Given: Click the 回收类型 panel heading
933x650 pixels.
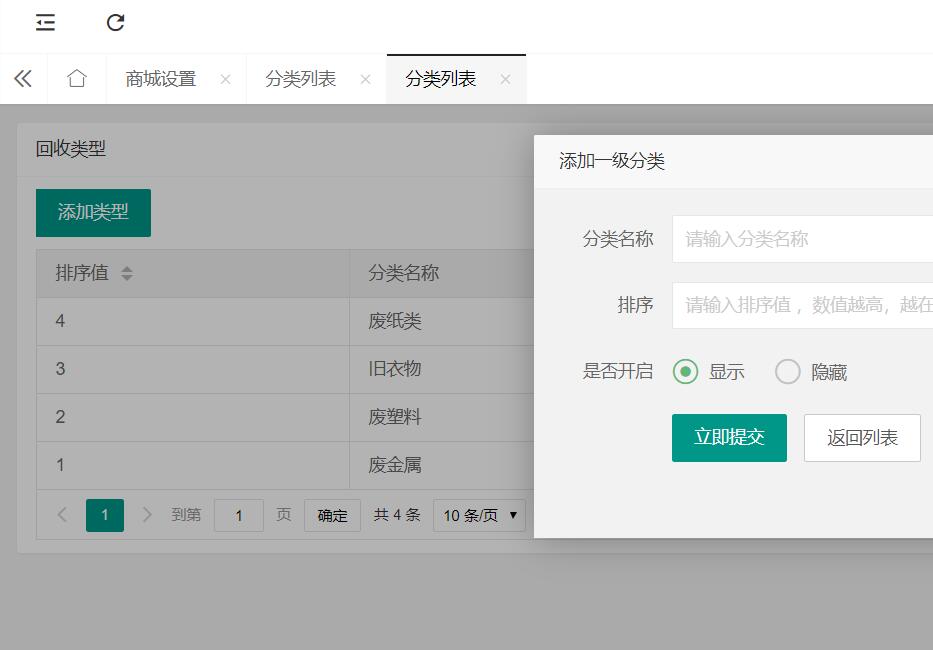Looking at the screenshot, I should tap(71, 149).
